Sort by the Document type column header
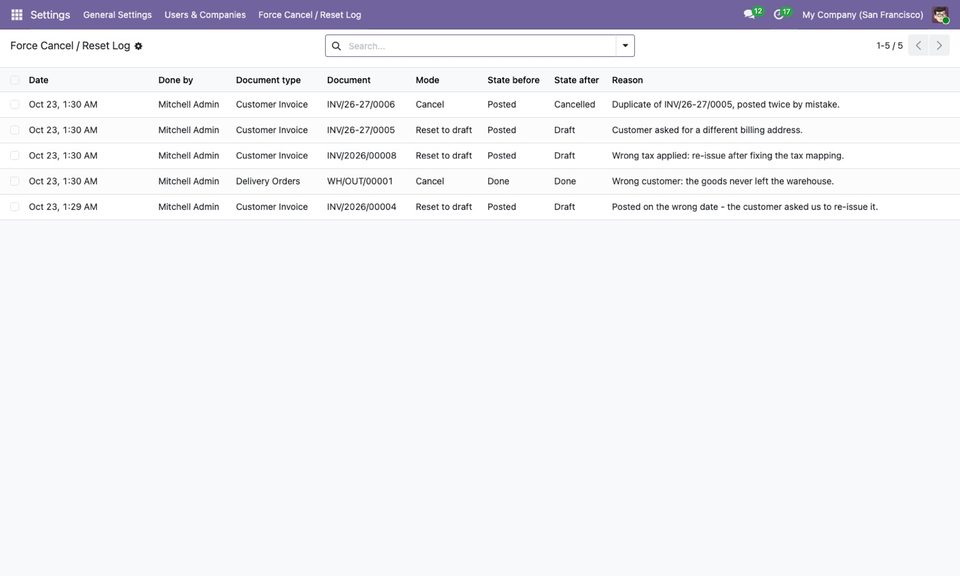Image resolution: width=960 pixels, height=576 pixels. 268,80
